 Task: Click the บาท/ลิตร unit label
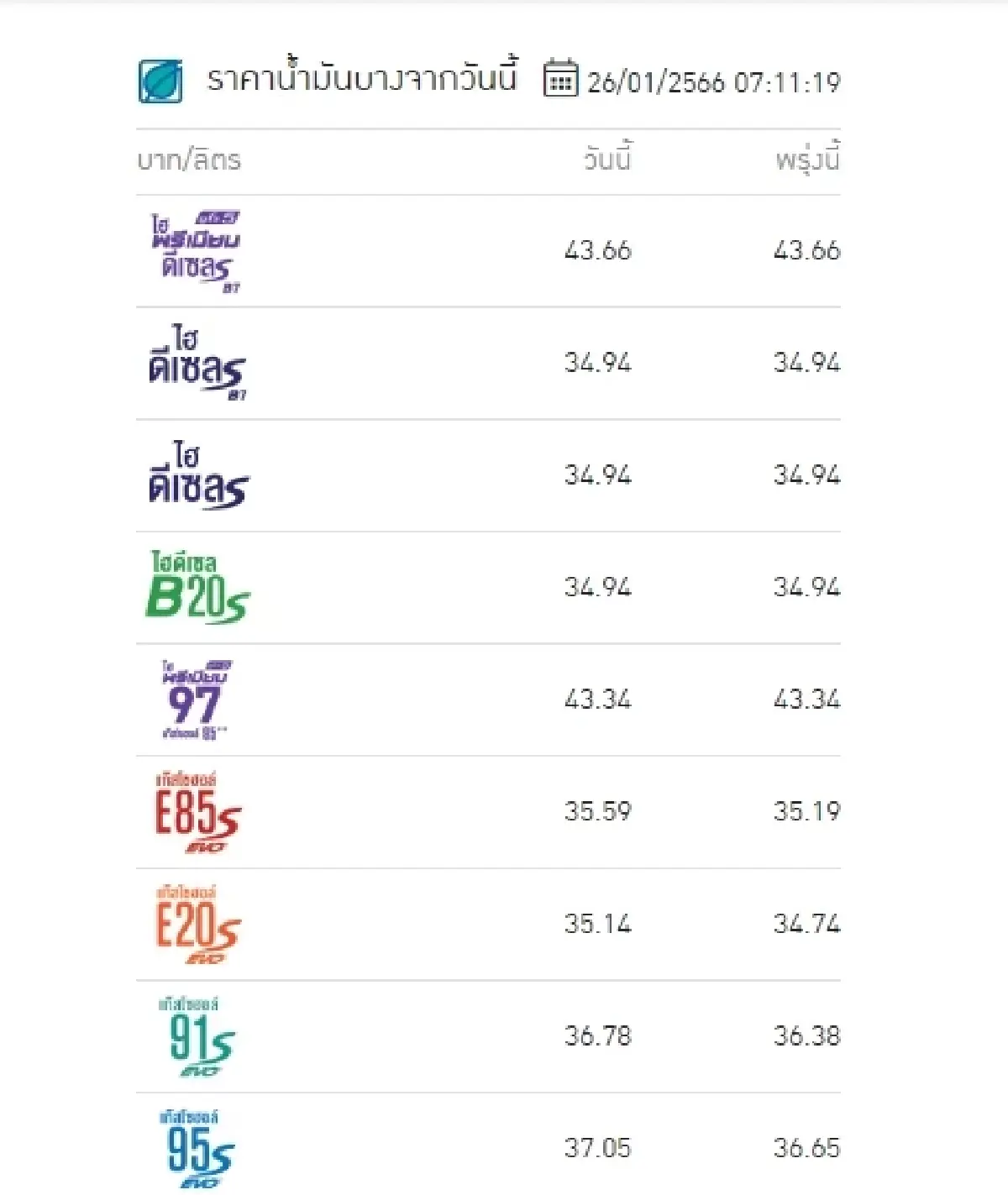tap(189, 160)
